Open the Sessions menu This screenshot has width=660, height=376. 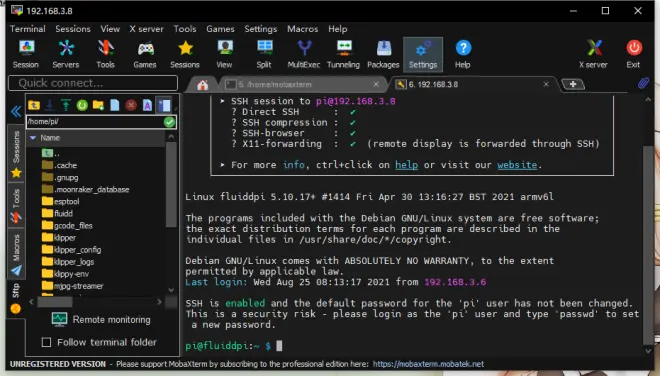73,29
